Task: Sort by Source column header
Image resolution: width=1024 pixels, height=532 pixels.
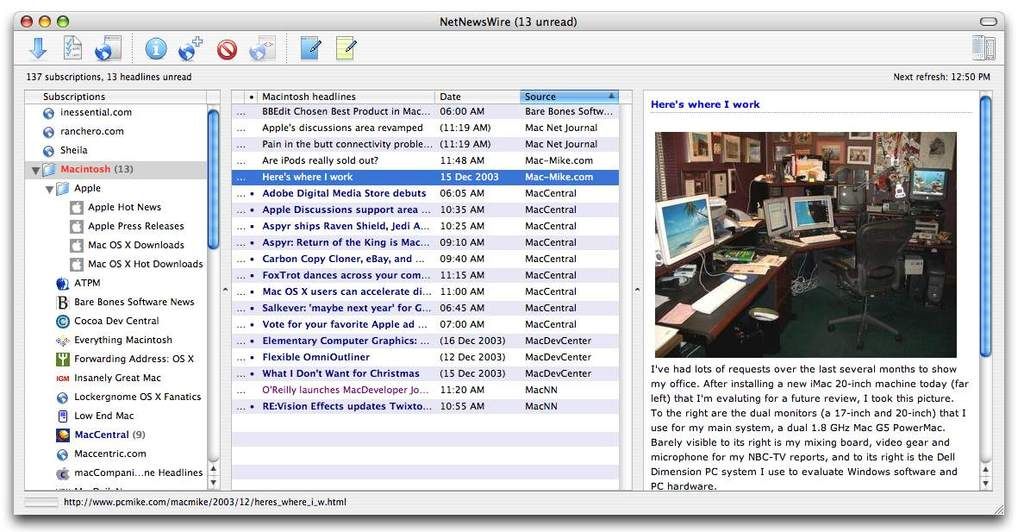Action: [x=569, y=97]
